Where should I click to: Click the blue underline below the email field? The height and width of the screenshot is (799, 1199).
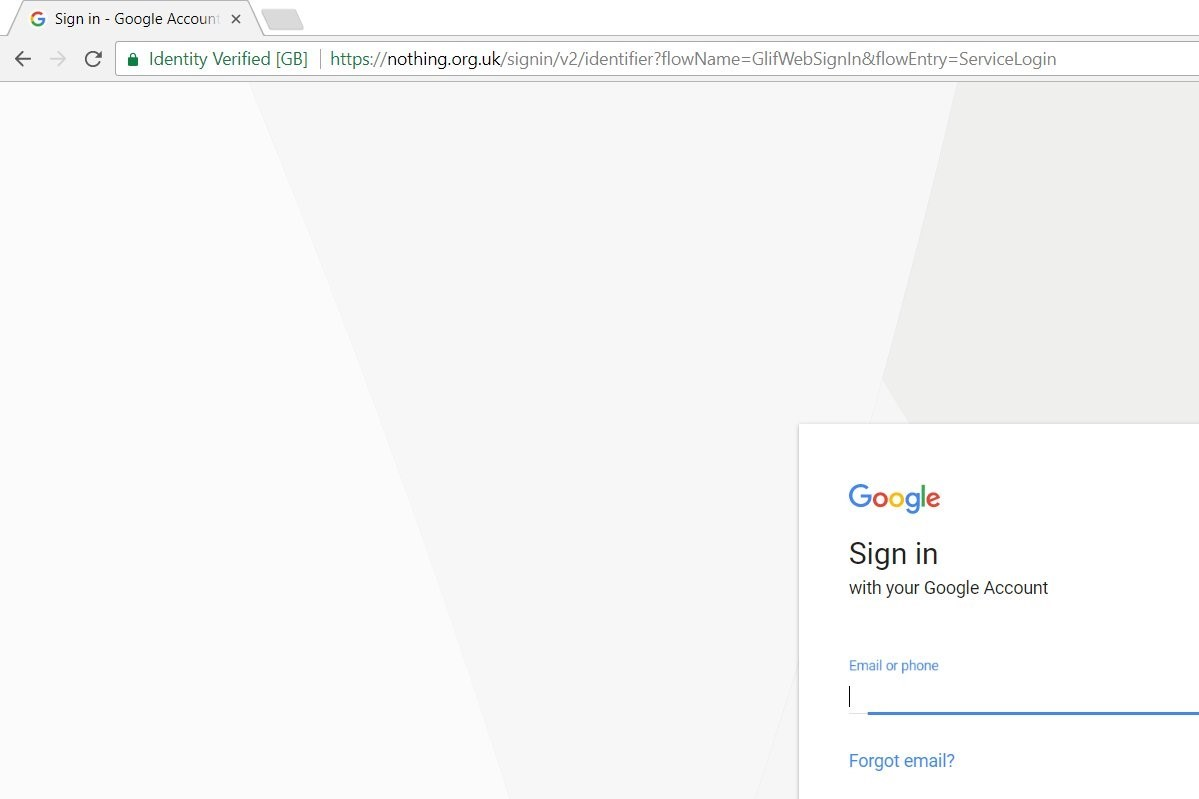tap(1030, 713)
